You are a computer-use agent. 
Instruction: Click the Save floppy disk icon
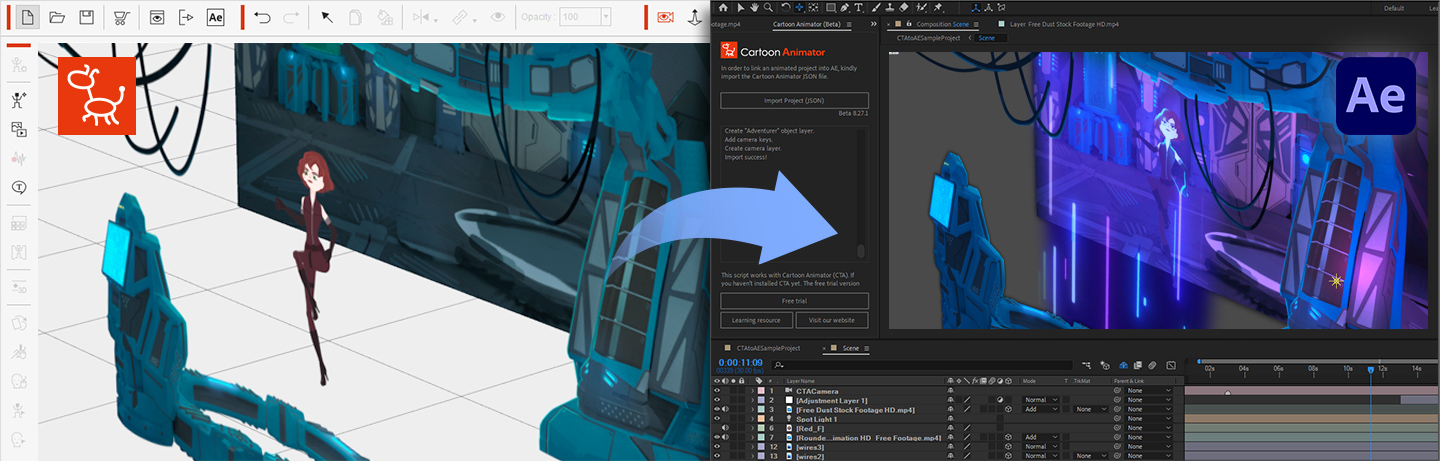[x=87, y=17]
